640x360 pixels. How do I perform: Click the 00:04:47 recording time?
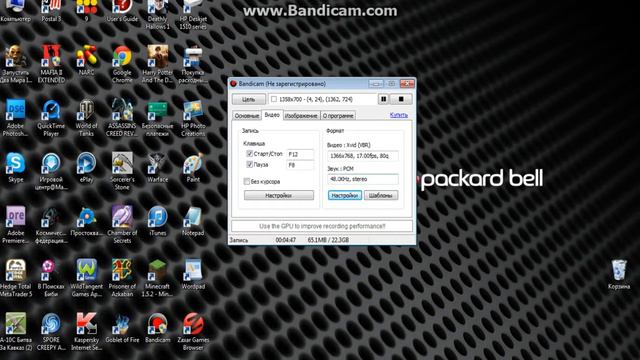[285, 240]
